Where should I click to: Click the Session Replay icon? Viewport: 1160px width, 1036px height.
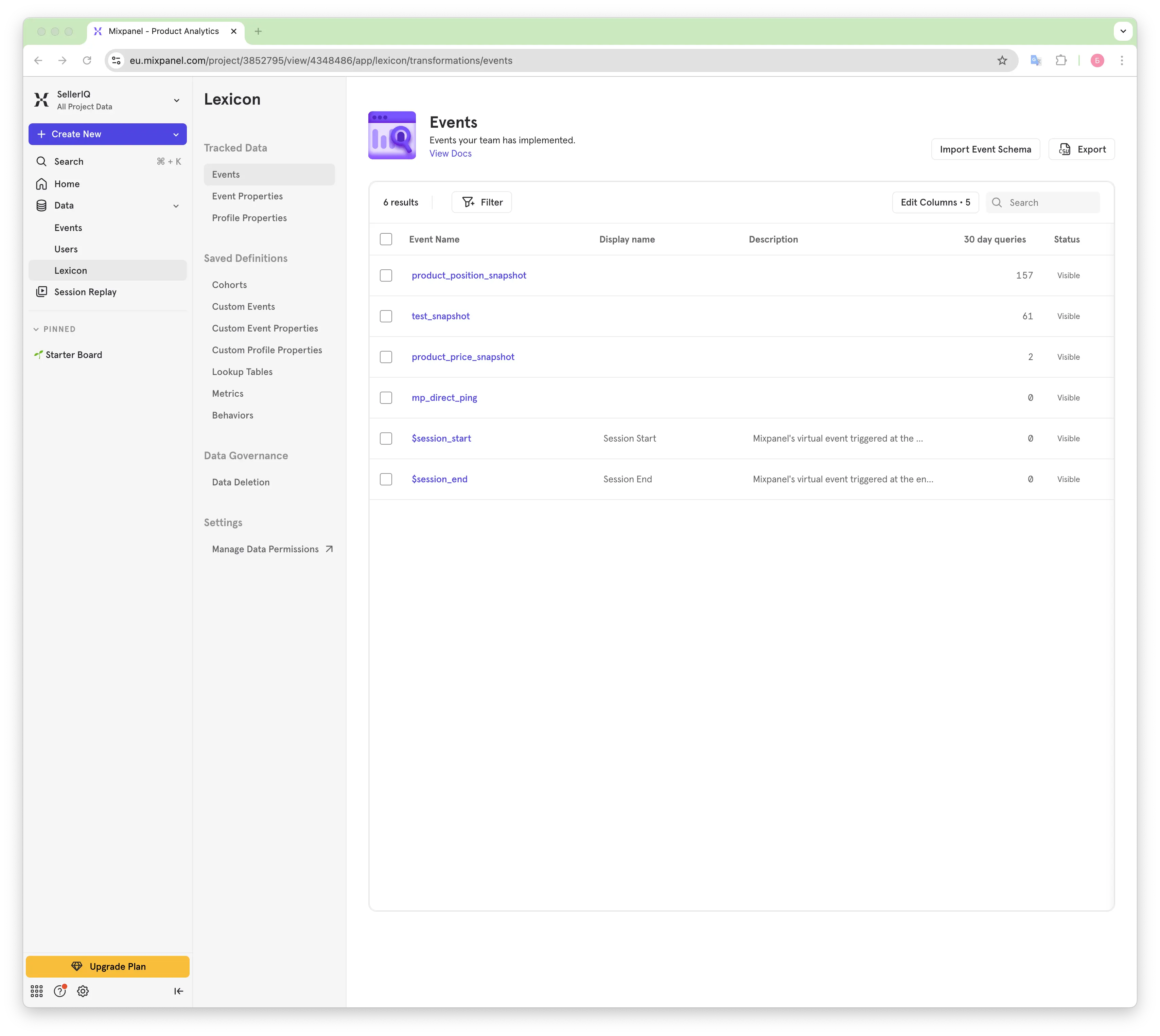[x=41, y=292]
